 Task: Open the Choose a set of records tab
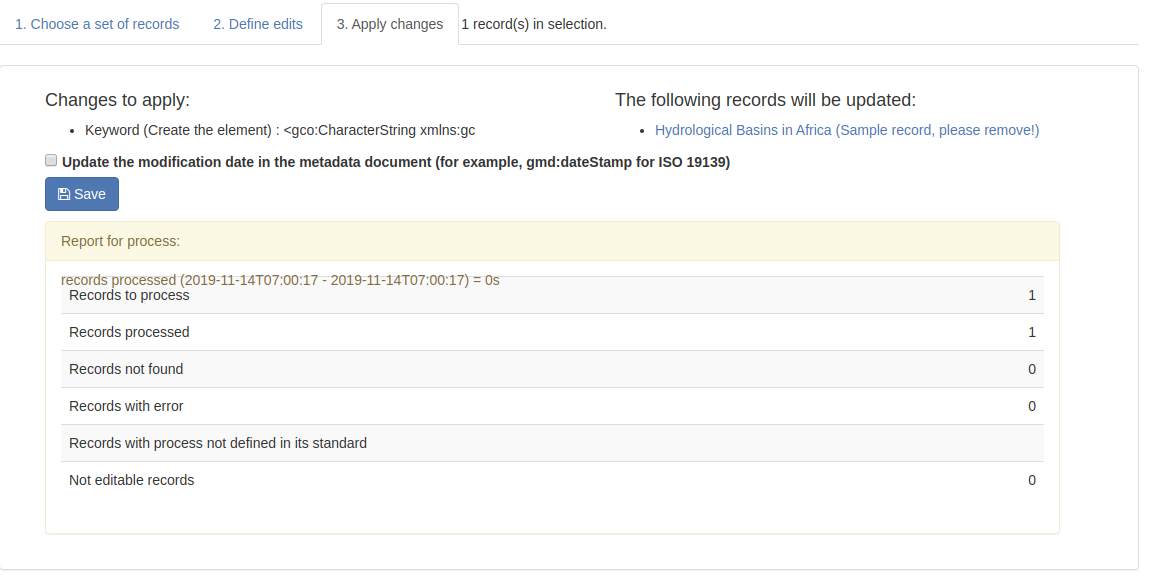tap(97, 24)
